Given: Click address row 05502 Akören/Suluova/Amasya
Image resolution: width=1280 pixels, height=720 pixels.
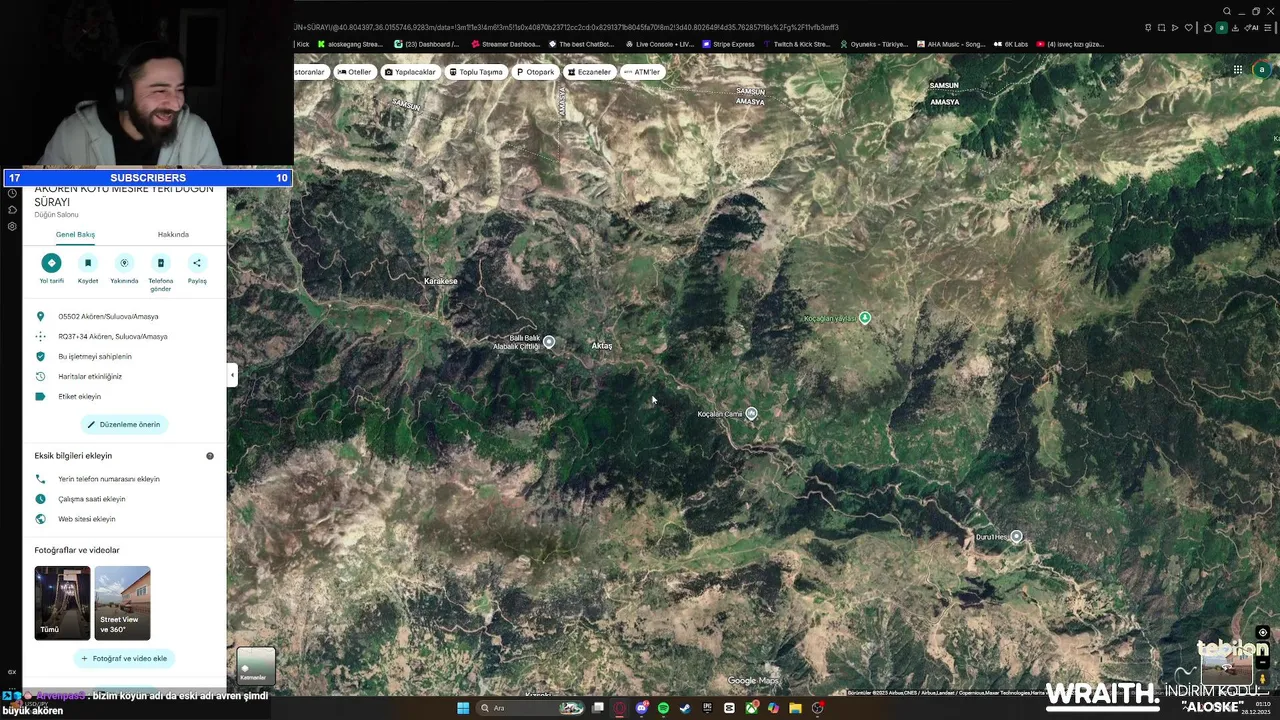Looking at the screenshot, I should pos(124,316).
